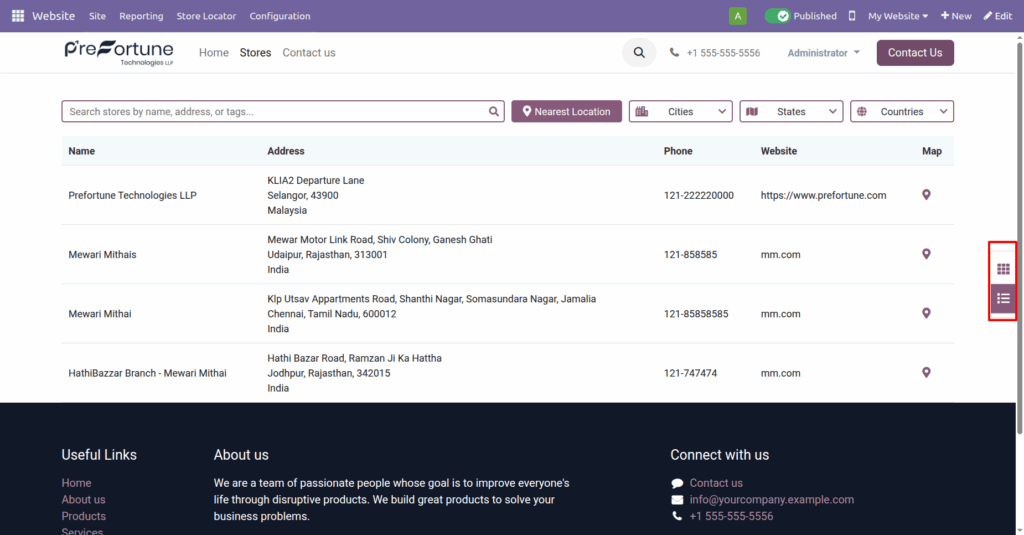Click footer About us link
The height and width of the screenshot is (535, 1024).
point(83,500)
